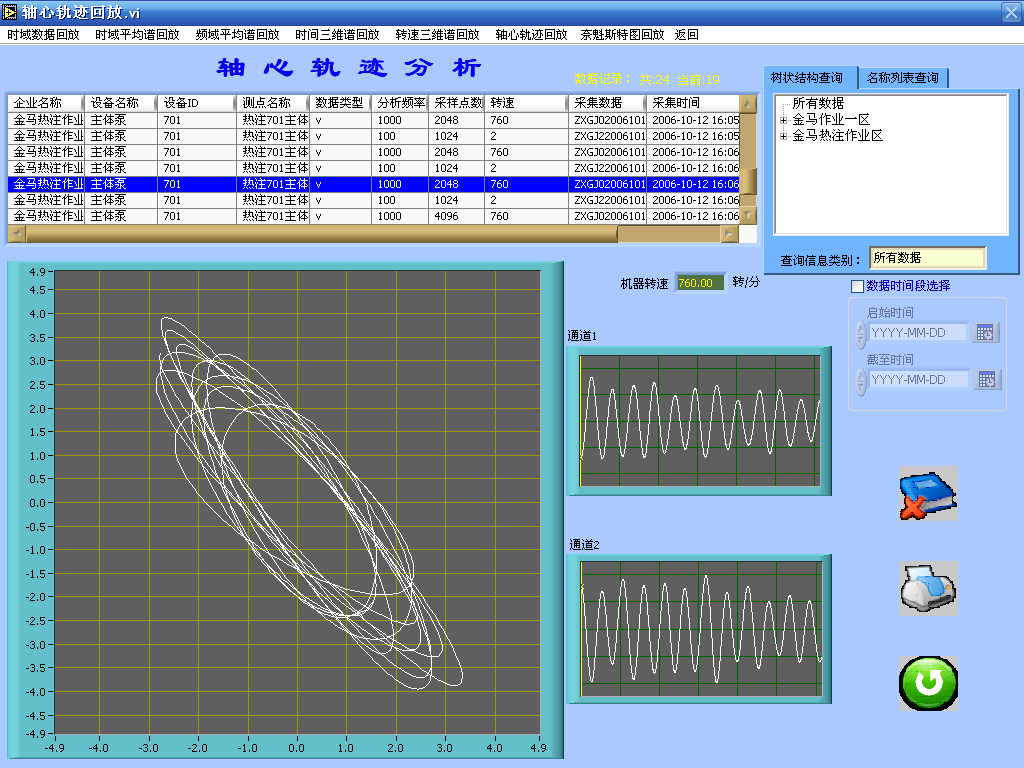
Task: Click the LabVIEW icon in the title bar
Action: 11,11
